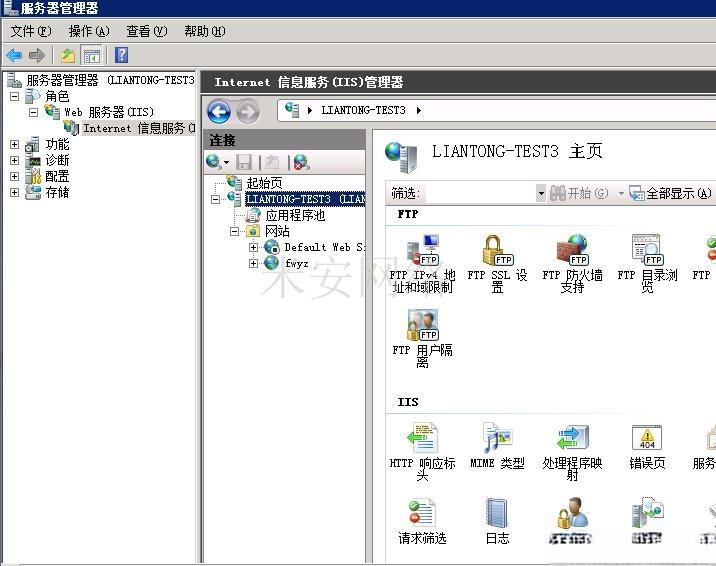Select the 配置 configuration node
The width and height of the screenshot is (716, 566).
[57, 177]
